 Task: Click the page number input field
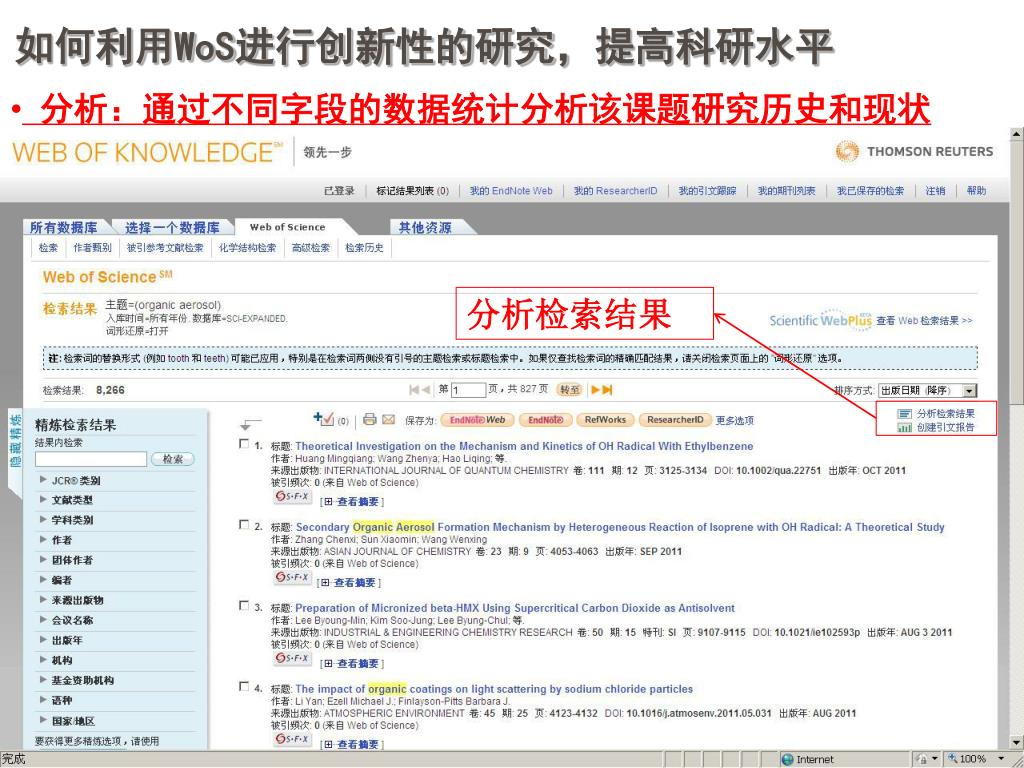[x=468, y=390]
